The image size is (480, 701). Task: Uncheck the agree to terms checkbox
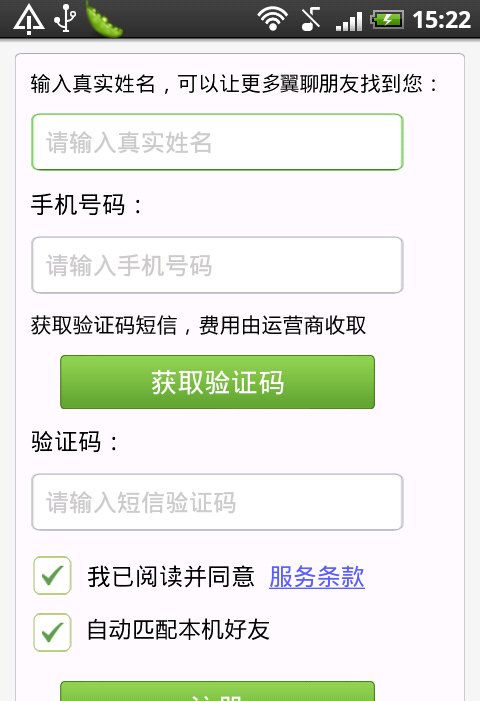(x=52, y=575)
